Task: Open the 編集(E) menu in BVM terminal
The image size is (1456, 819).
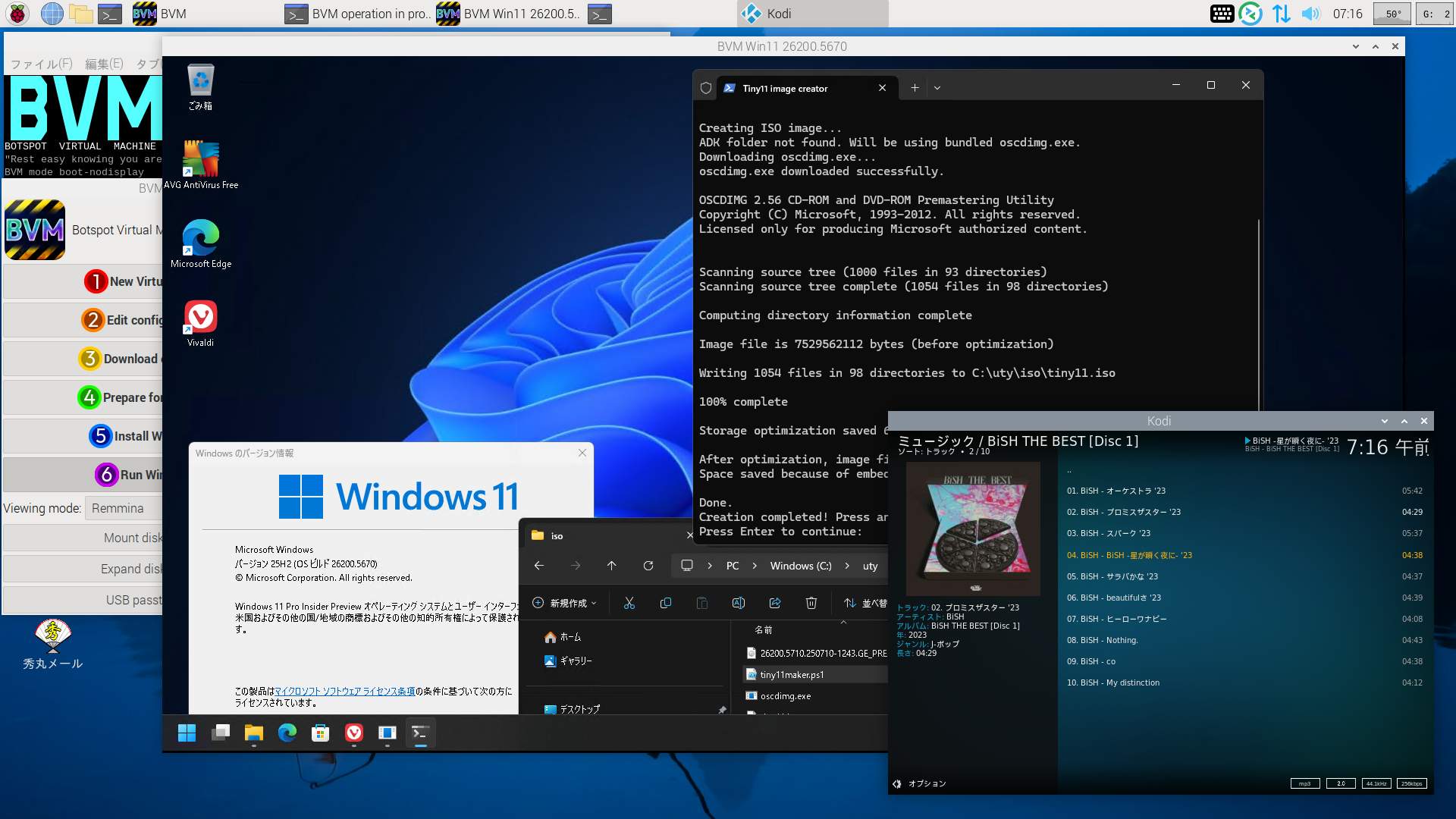Action: tap(104, 64)
